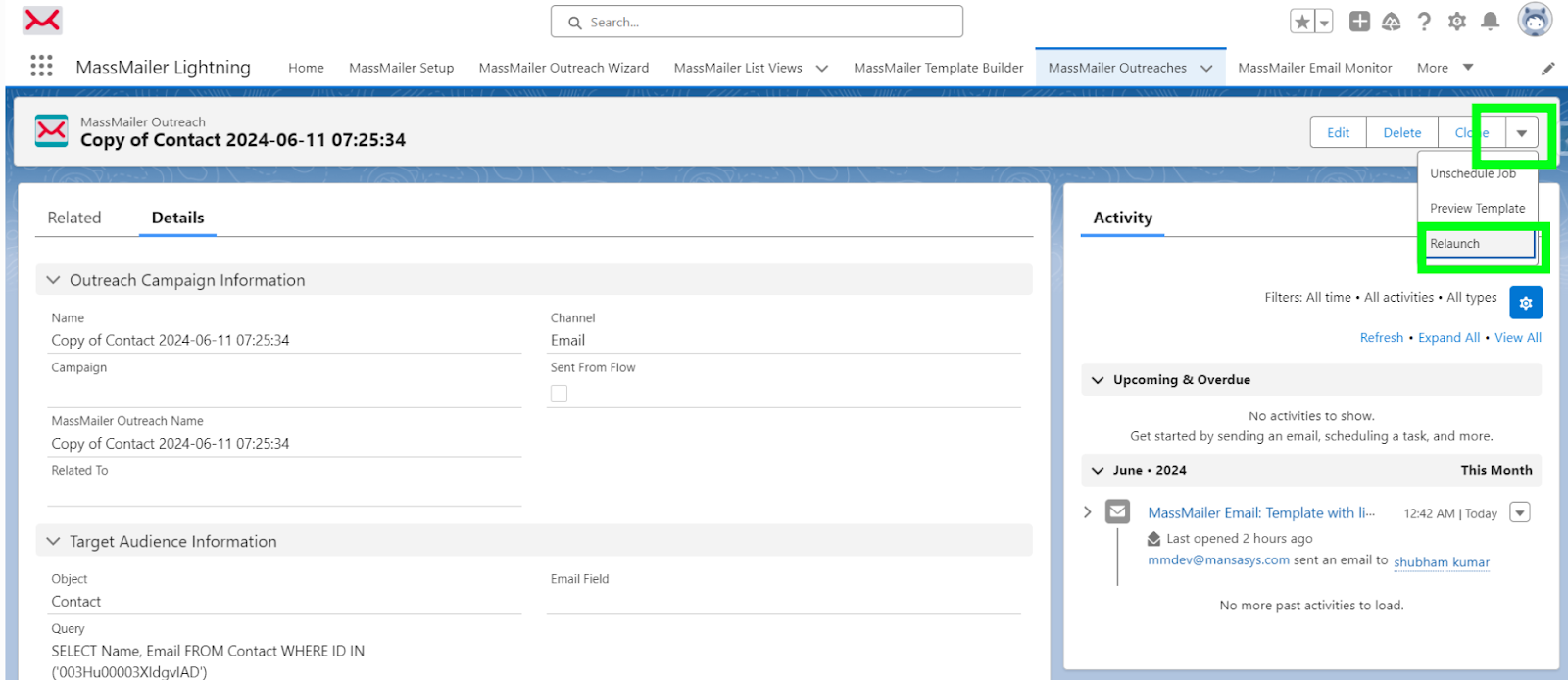Switch to the Related tab
The image size is (1568, 680).
tap(74, 218)
